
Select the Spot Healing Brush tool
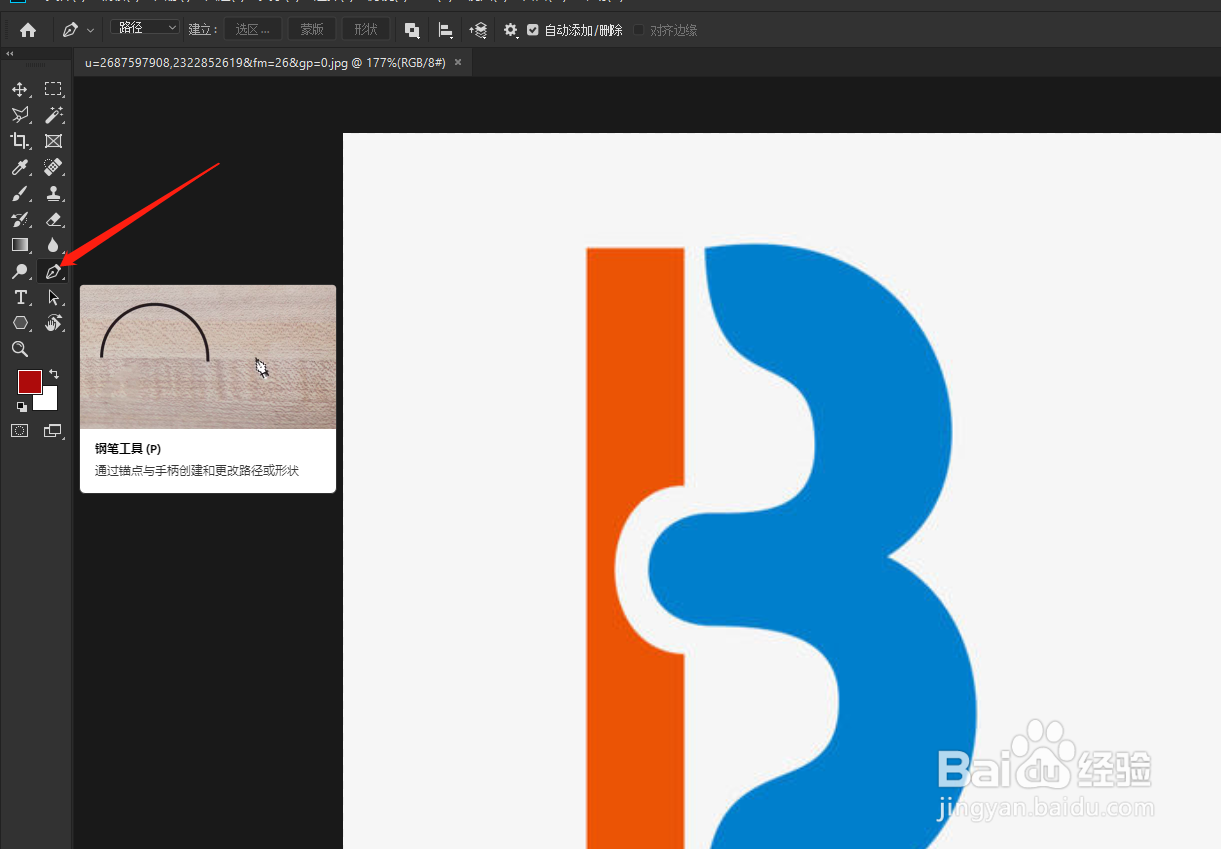click(53, 168)
